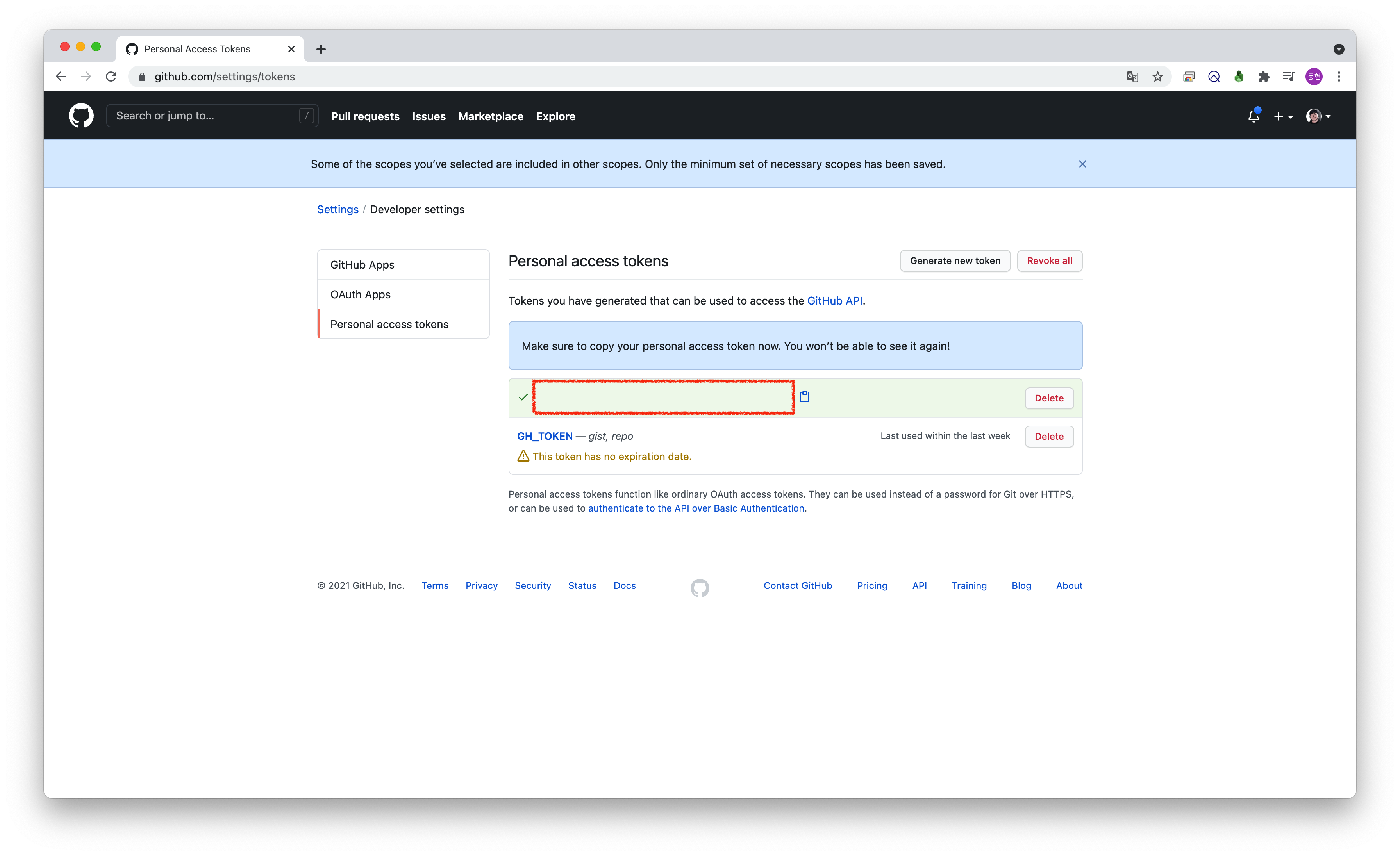This screenshot has width=1400, height=856.
Task: Delete the newly generated token
Action: click(x=1049, y=398)
